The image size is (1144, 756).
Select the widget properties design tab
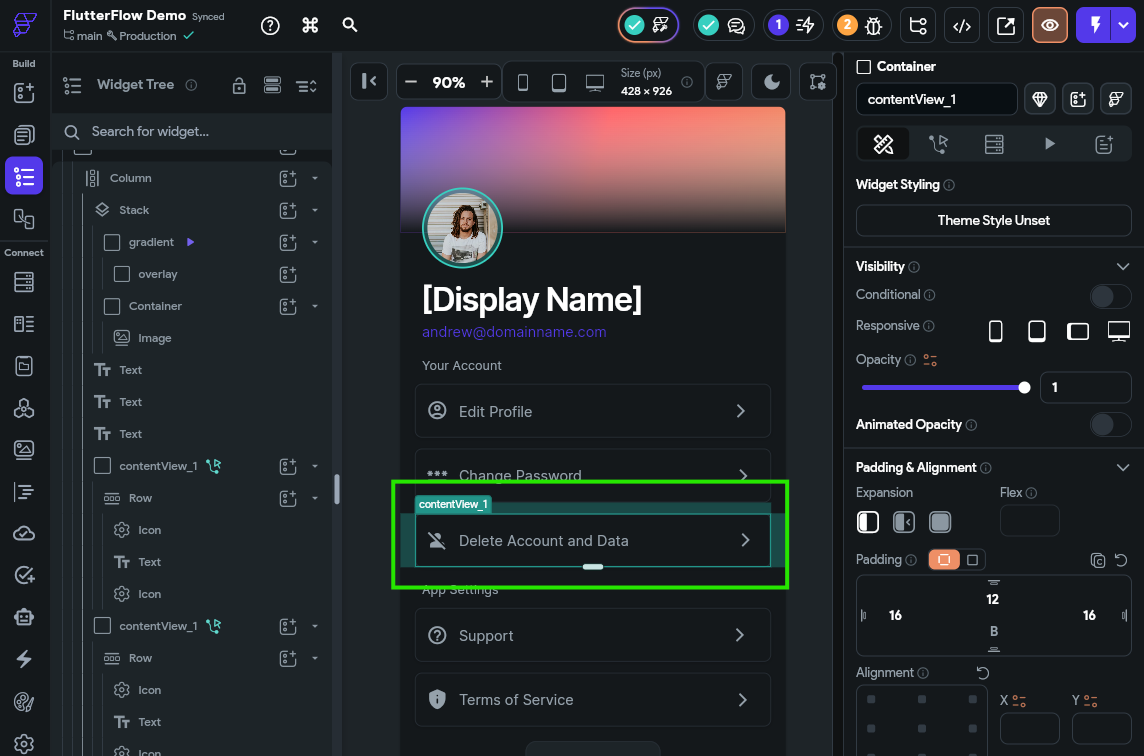click(x=884, y=144)
